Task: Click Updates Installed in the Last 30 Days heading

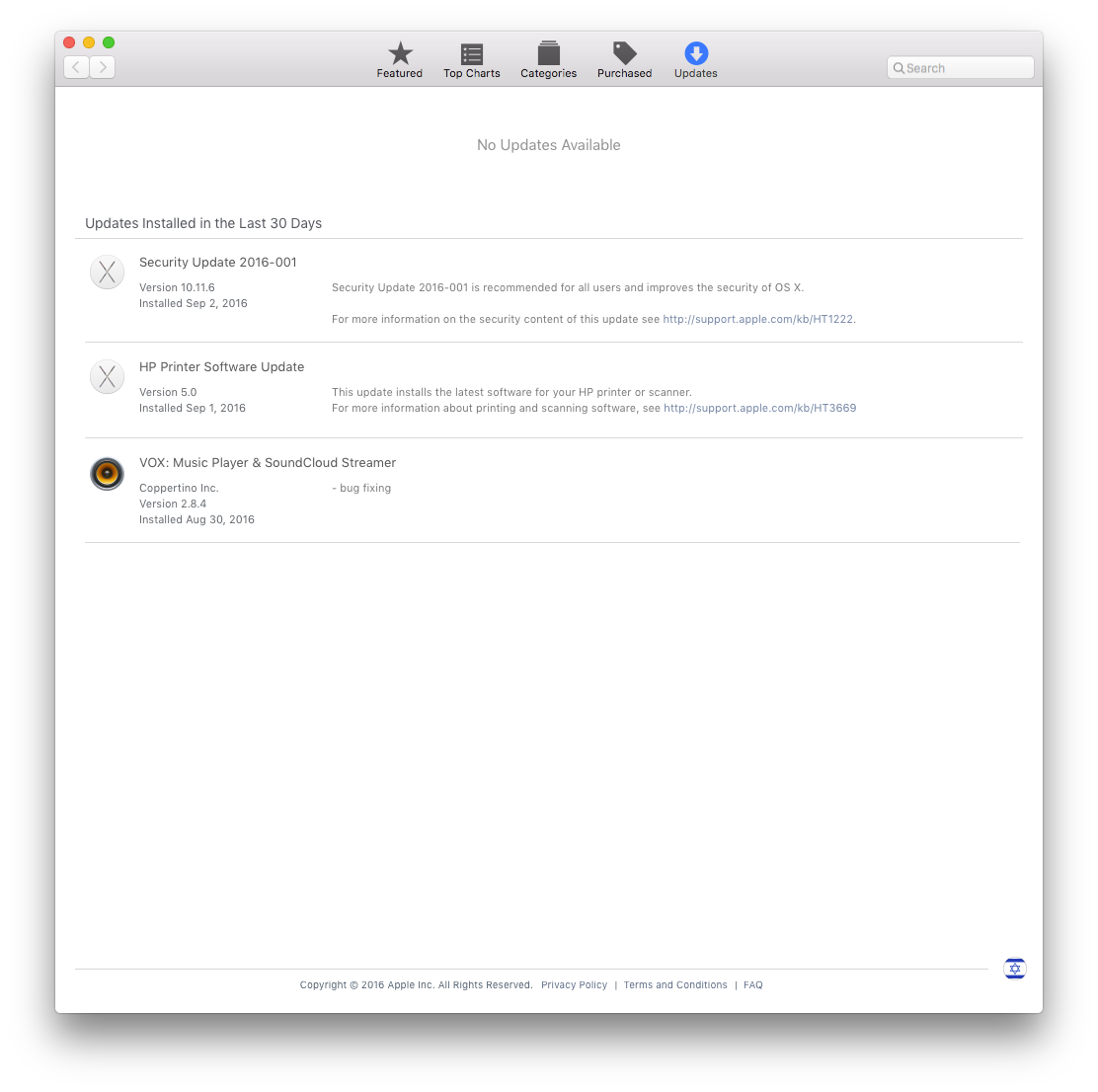Action: 203,223
